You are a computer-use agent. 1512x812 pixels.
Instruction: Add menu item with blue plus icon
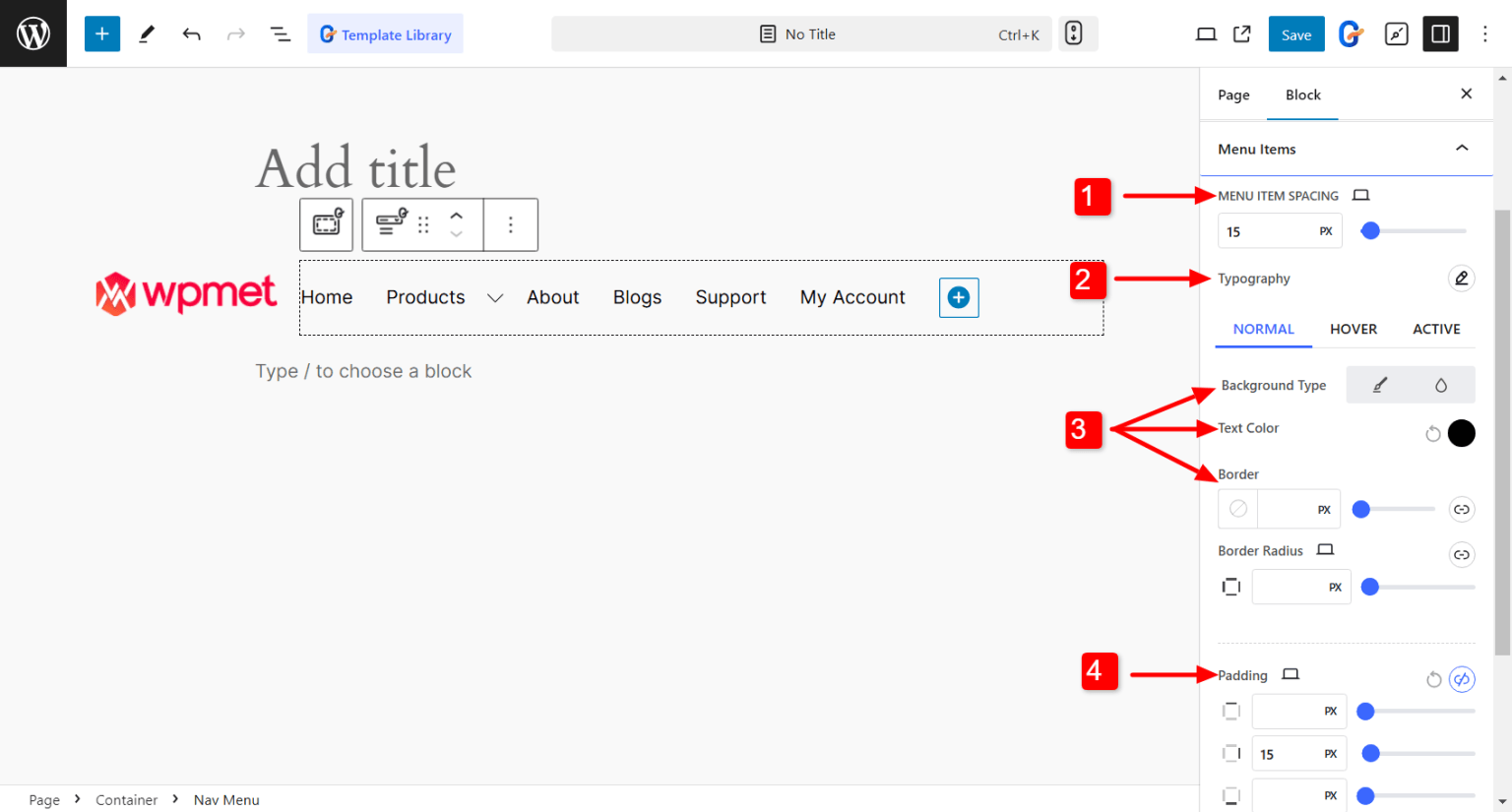pyautogui.click(x=959, y=297)
